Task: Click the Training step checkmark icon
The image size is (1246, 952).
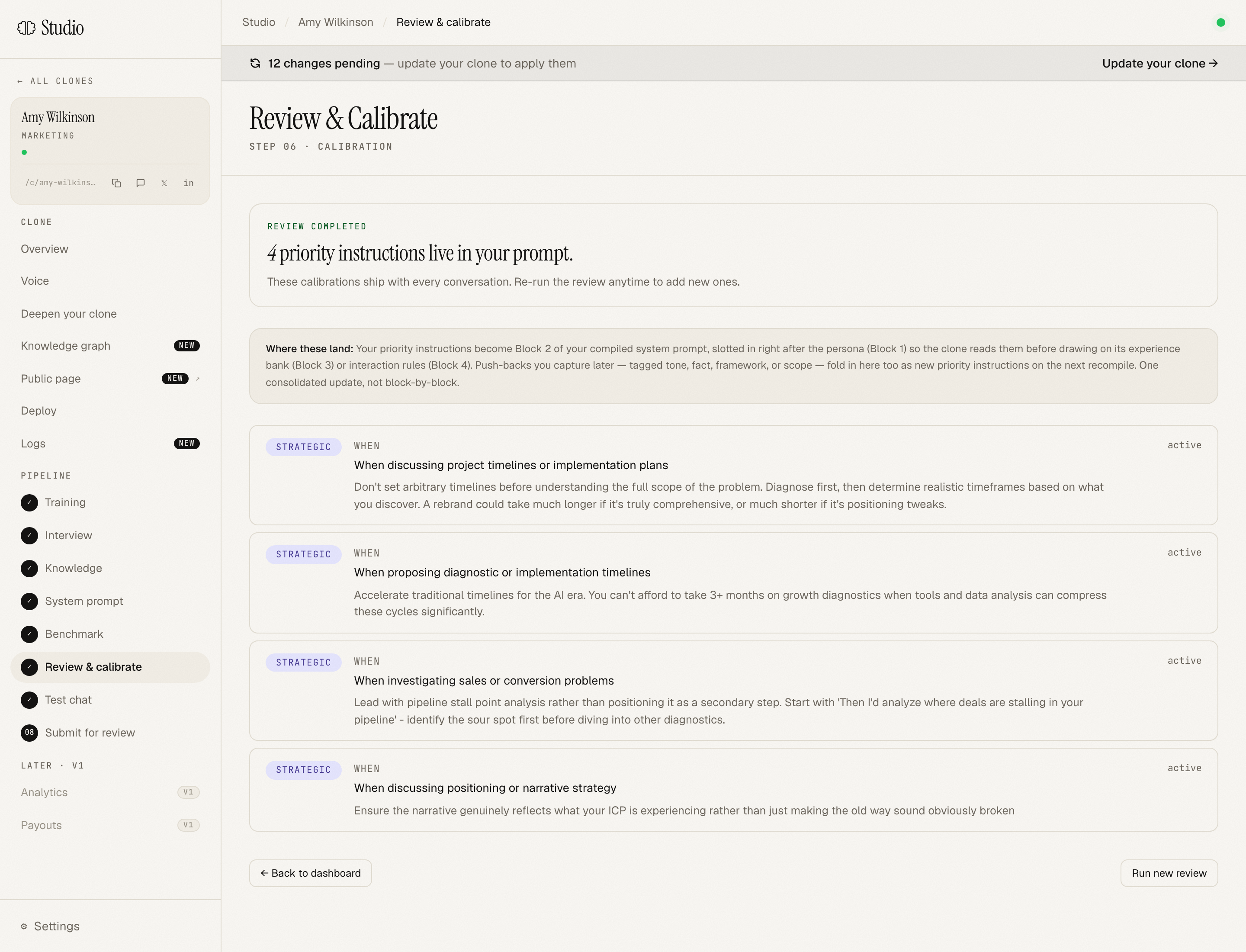Action: 29,503
